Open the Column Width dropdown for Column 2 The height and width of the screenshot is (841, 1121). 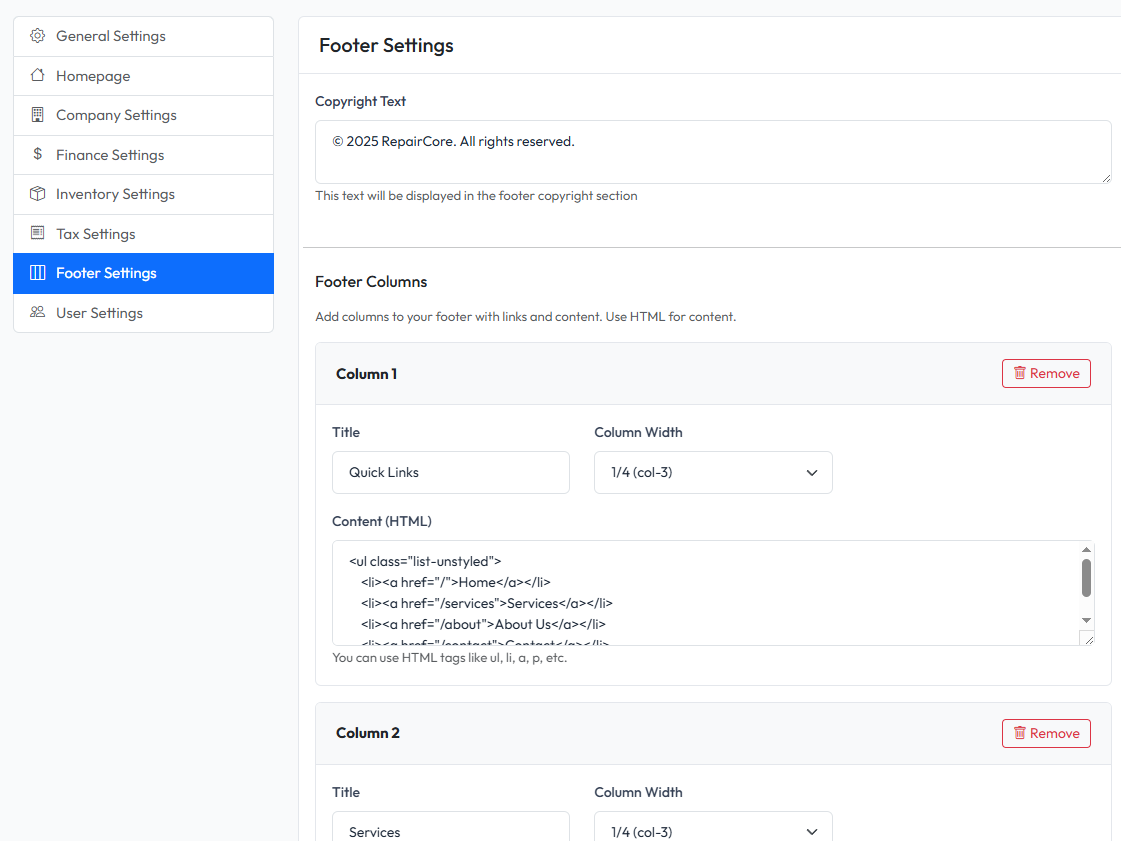point(713,831)
